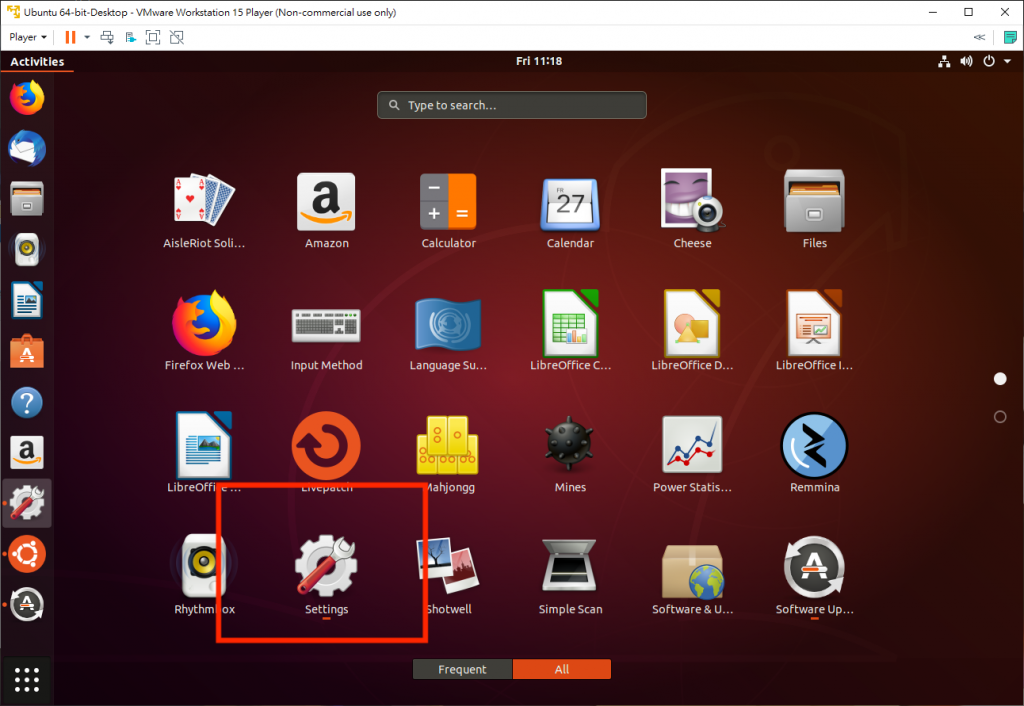Viewport: 1024px width, 706px height.
Task: Click the VMware collapse toolbar chevrons
Action: 979,37
